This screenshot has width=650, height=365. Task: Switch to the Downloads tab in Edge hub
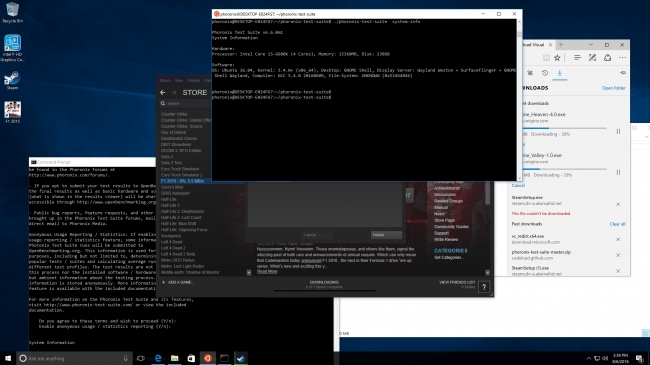560,73
